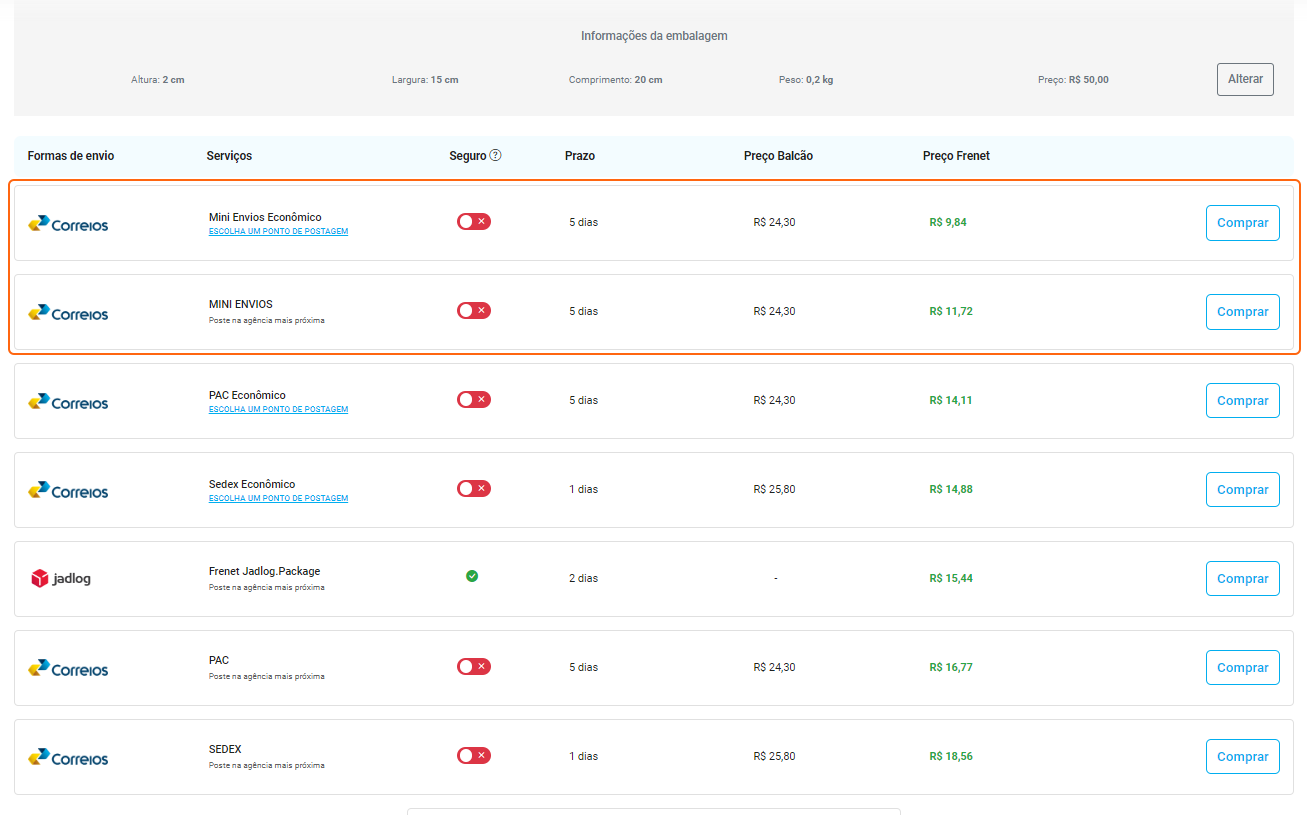Click Correios logo in the PAC row
This screenshot has height=815, width=1307.
click(x=68, y=669)
